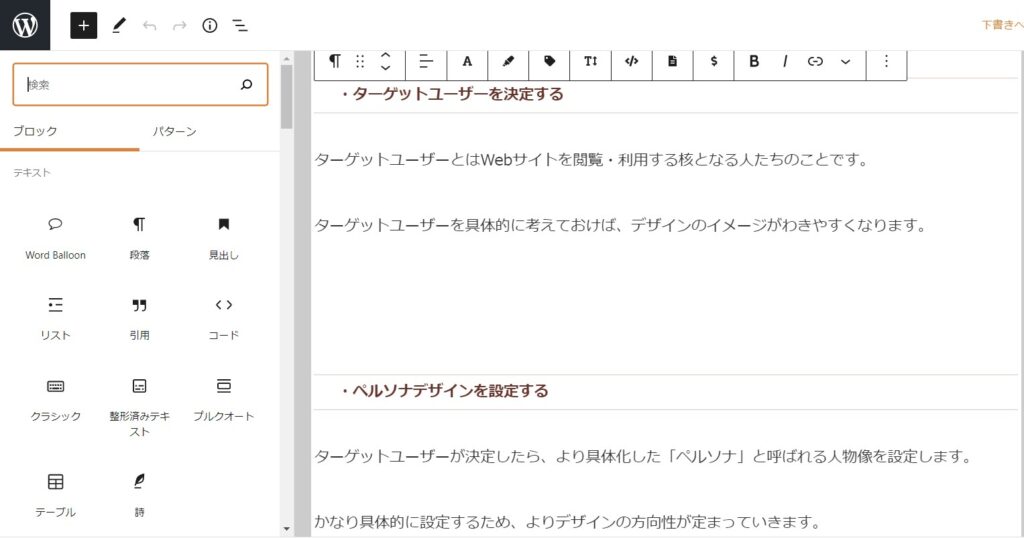This screenshot has height=538, width=1024.
Task: Select the highlighter marker tool
Action: 508,61
